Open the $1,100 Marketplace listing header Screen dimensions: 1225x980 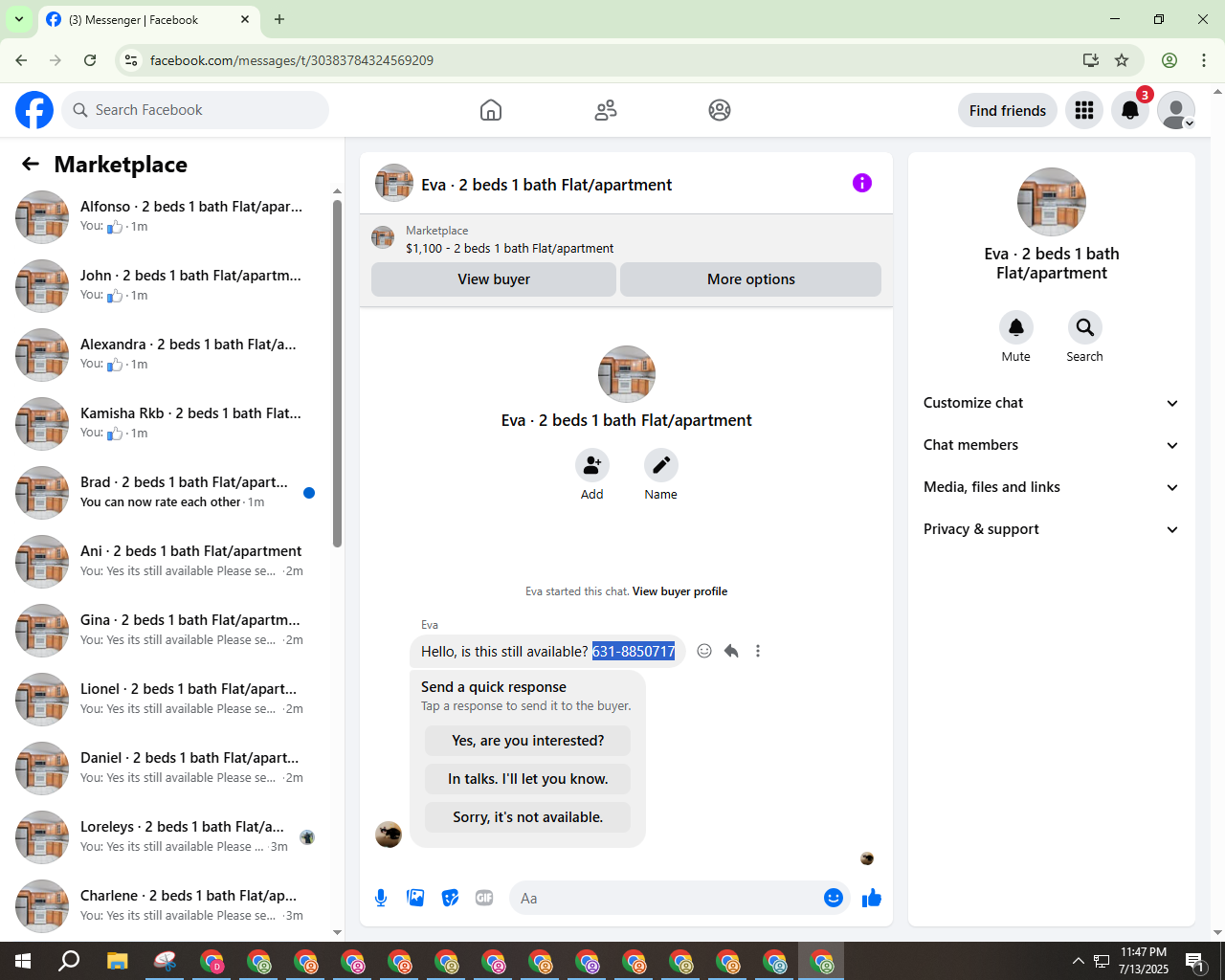[x=626, y=239]
